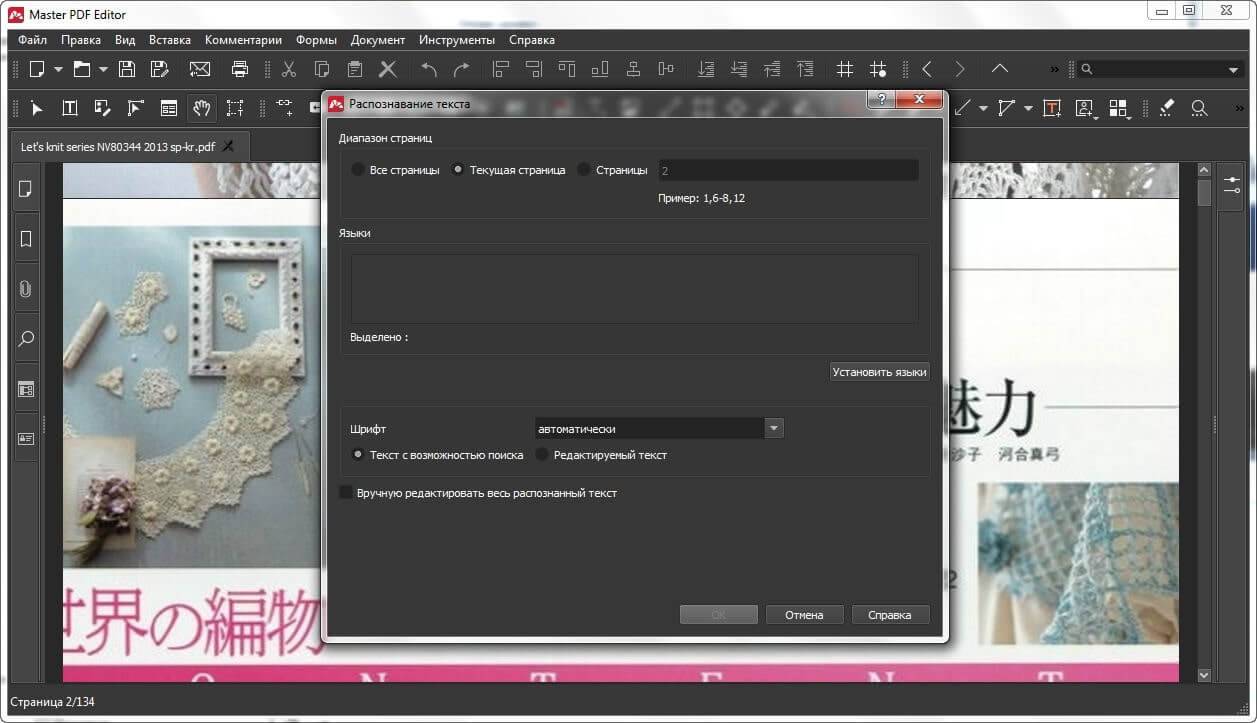This screenshot has width=1257, height=723.
Task: Open the Документ menu
Action: (377, 40)
